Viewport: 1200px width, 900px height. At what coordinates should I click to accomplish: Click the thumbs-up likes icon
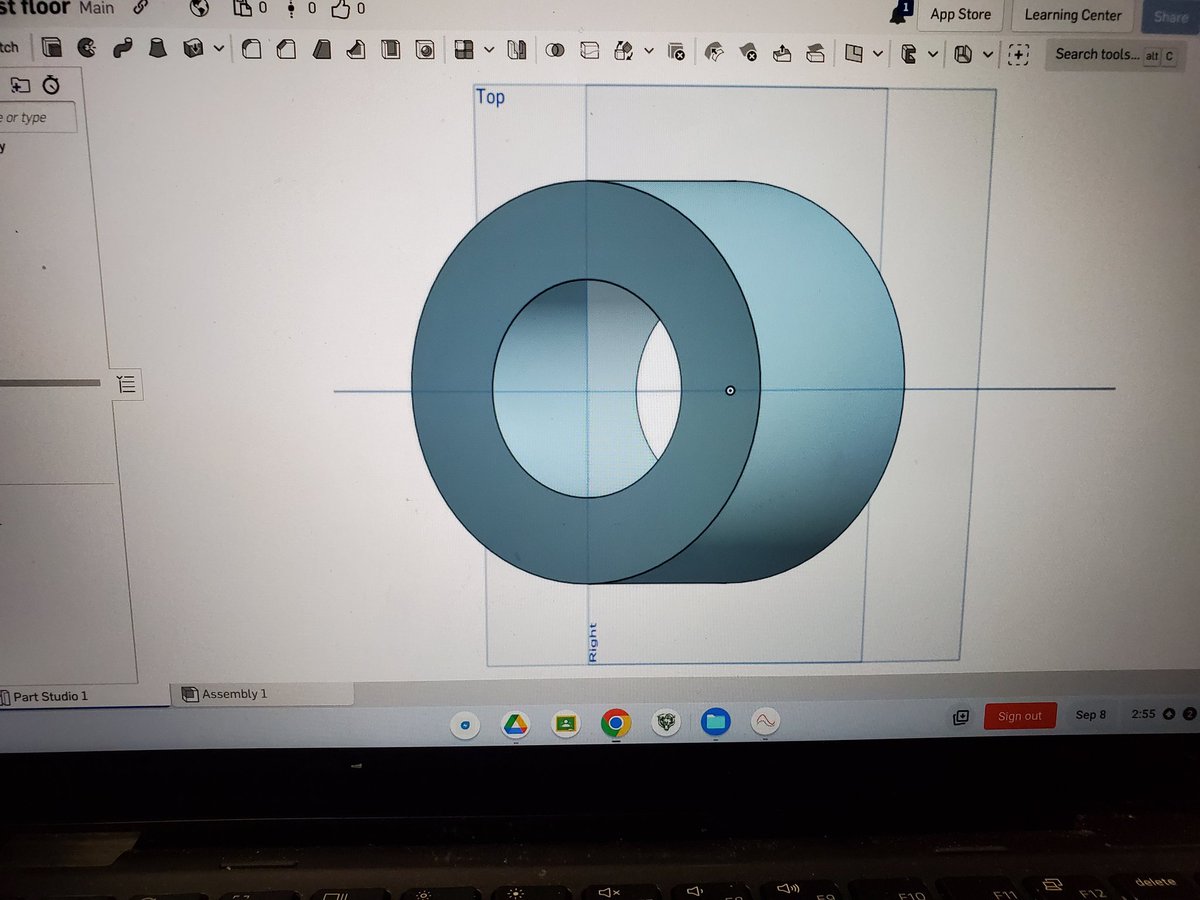pos(341,10)
